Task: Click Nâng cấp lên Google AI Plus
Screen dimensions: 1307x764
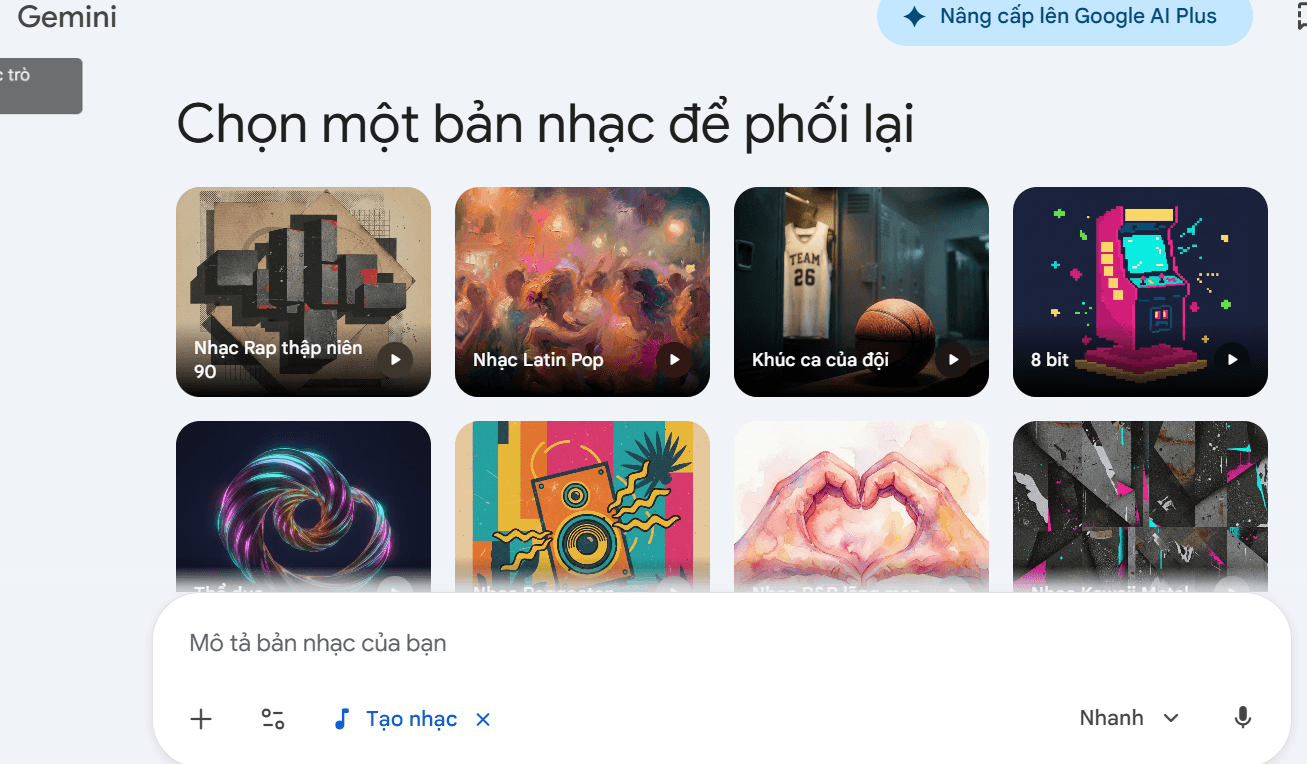Action: pos(1065,18)
